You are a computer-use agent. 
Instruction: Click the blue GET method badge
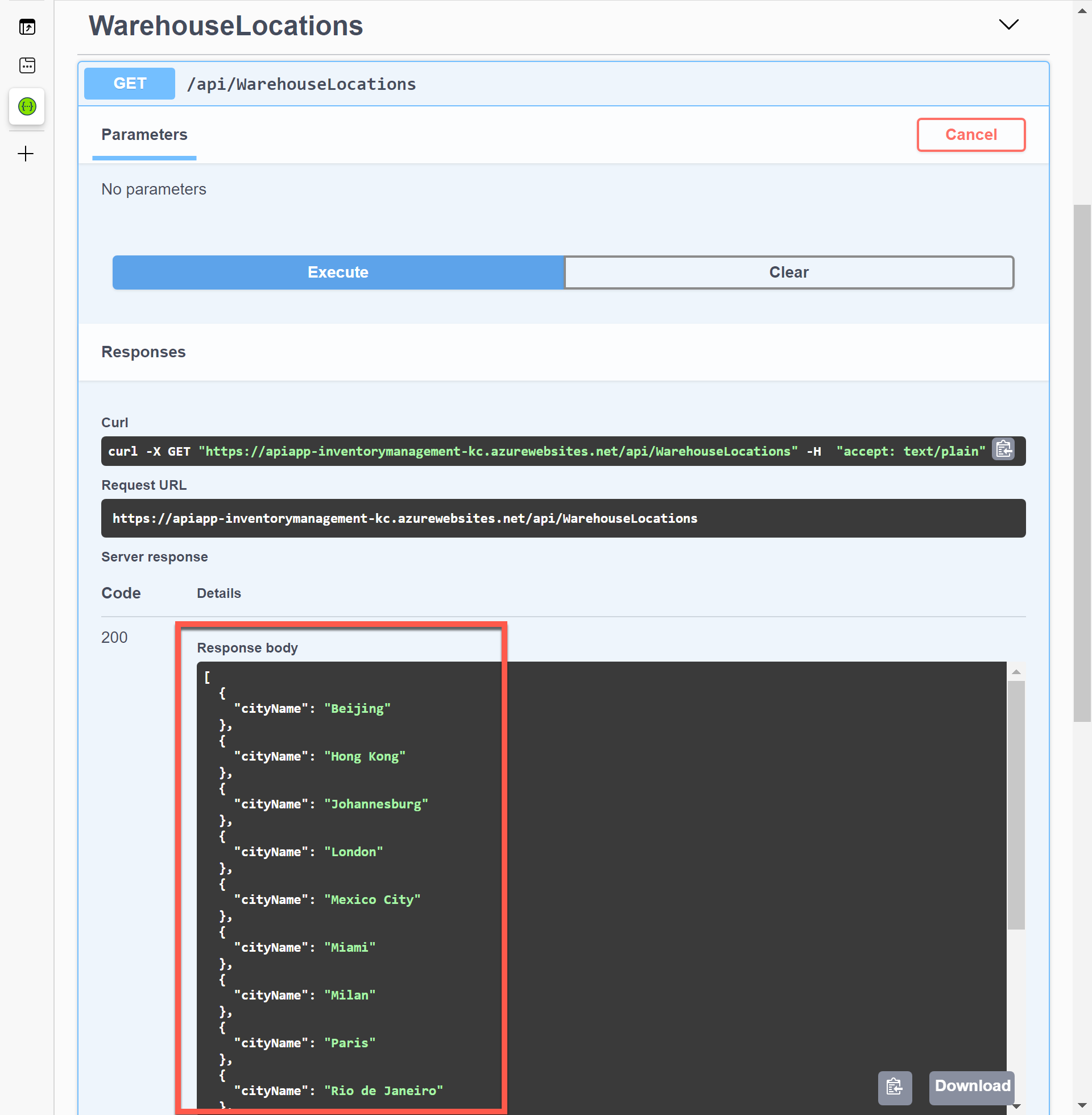pyautogui.click(x=129, y=83)
